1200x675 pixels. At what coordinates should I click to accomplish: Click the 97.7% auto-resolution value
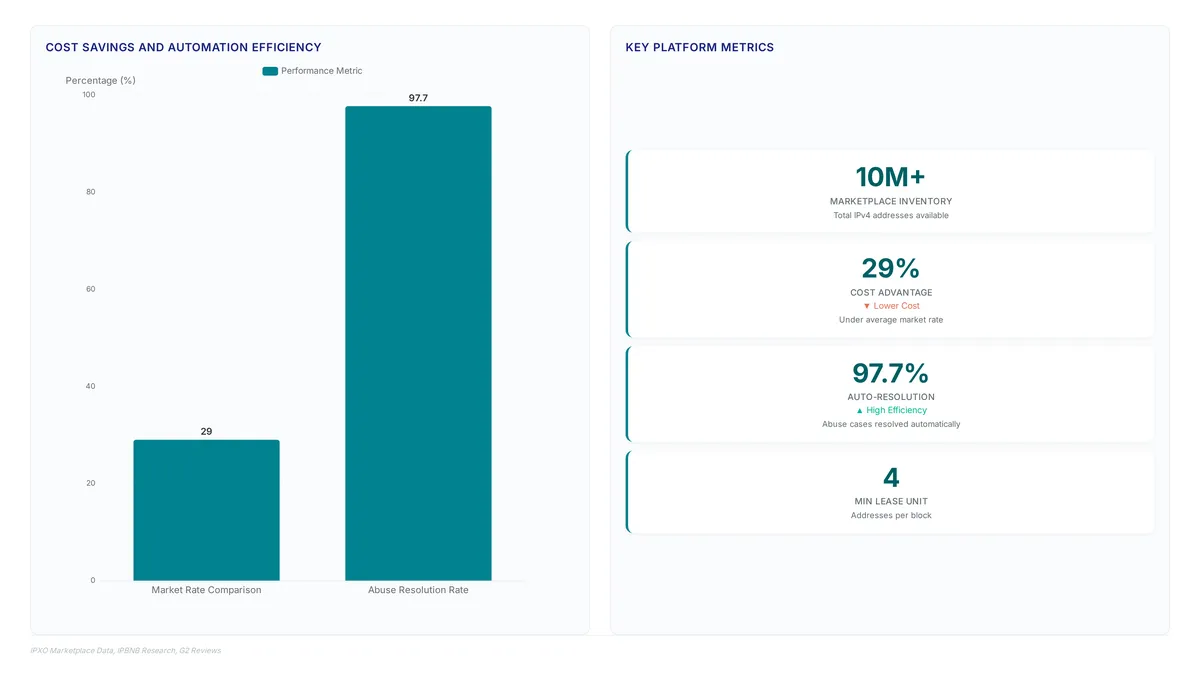tap(891, 373)
